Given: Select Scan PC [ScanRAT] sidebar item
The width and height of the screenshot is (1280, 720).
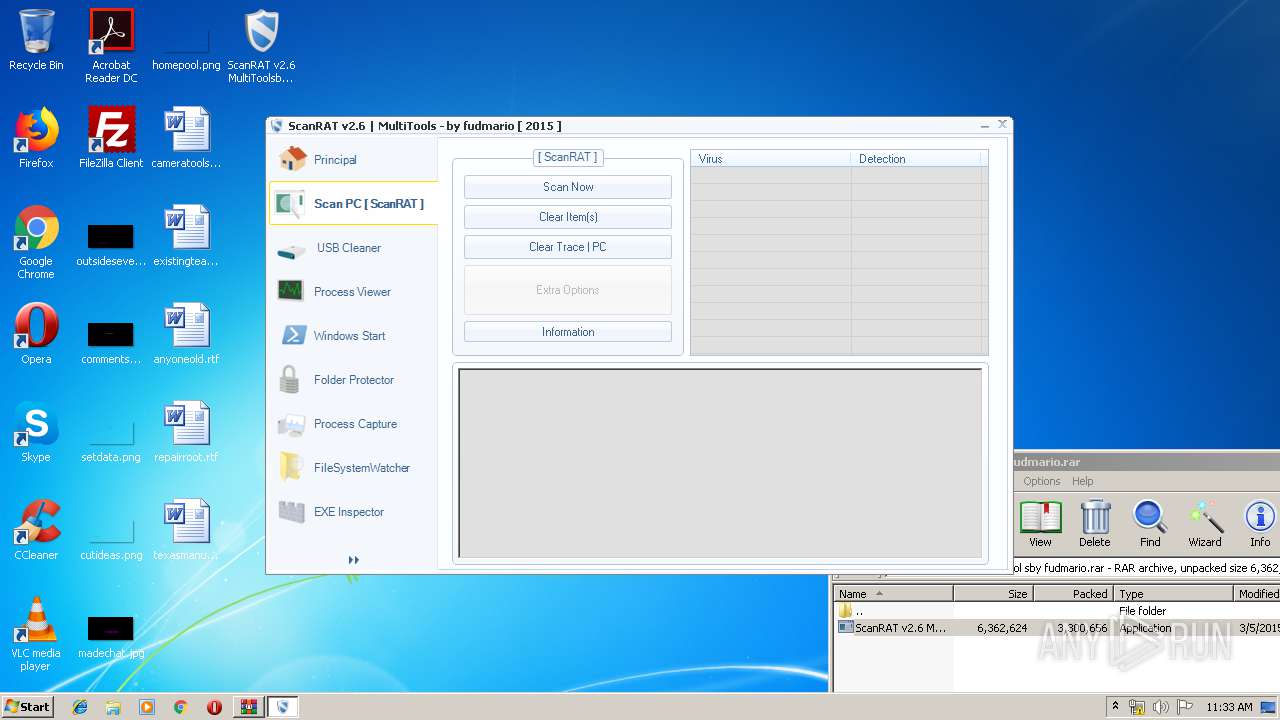Looking at the screenshot, I should [x=353, y=204].
